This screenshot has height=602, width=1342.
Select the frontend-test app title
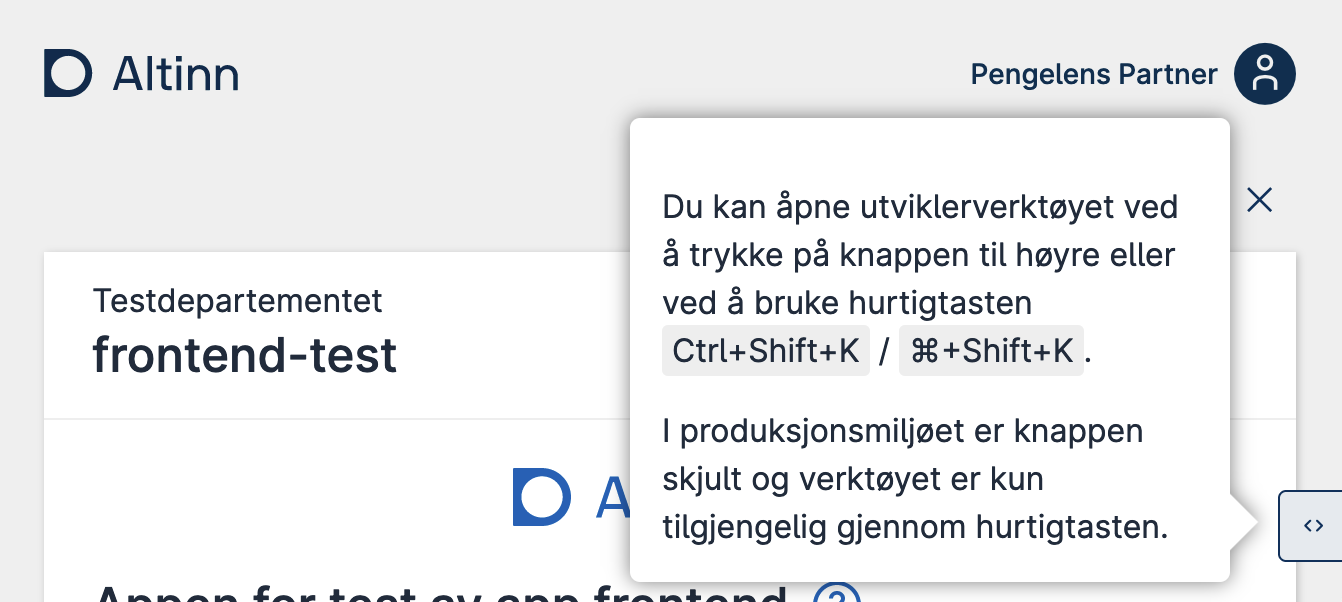coord(244,355)
